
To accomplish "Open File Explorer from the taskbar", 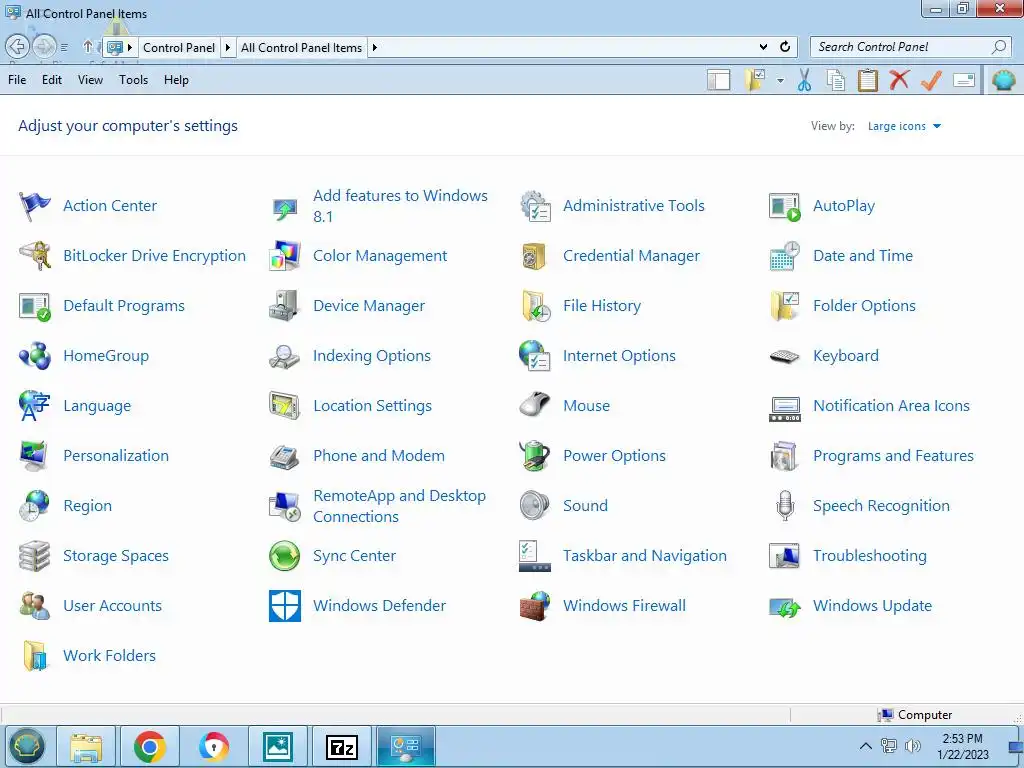I will click(86, 746).
